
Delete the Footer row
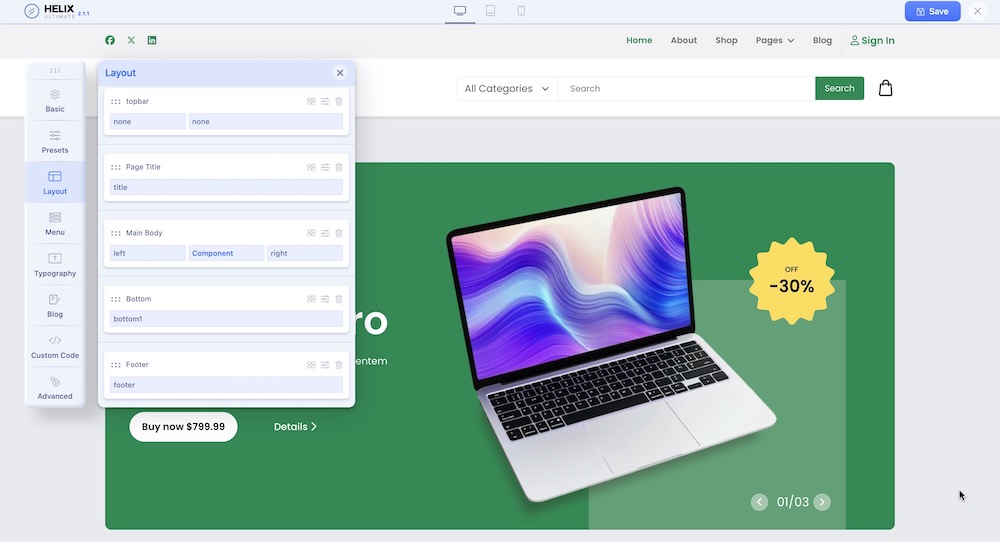pyautogui.click(x=339, y=365)
